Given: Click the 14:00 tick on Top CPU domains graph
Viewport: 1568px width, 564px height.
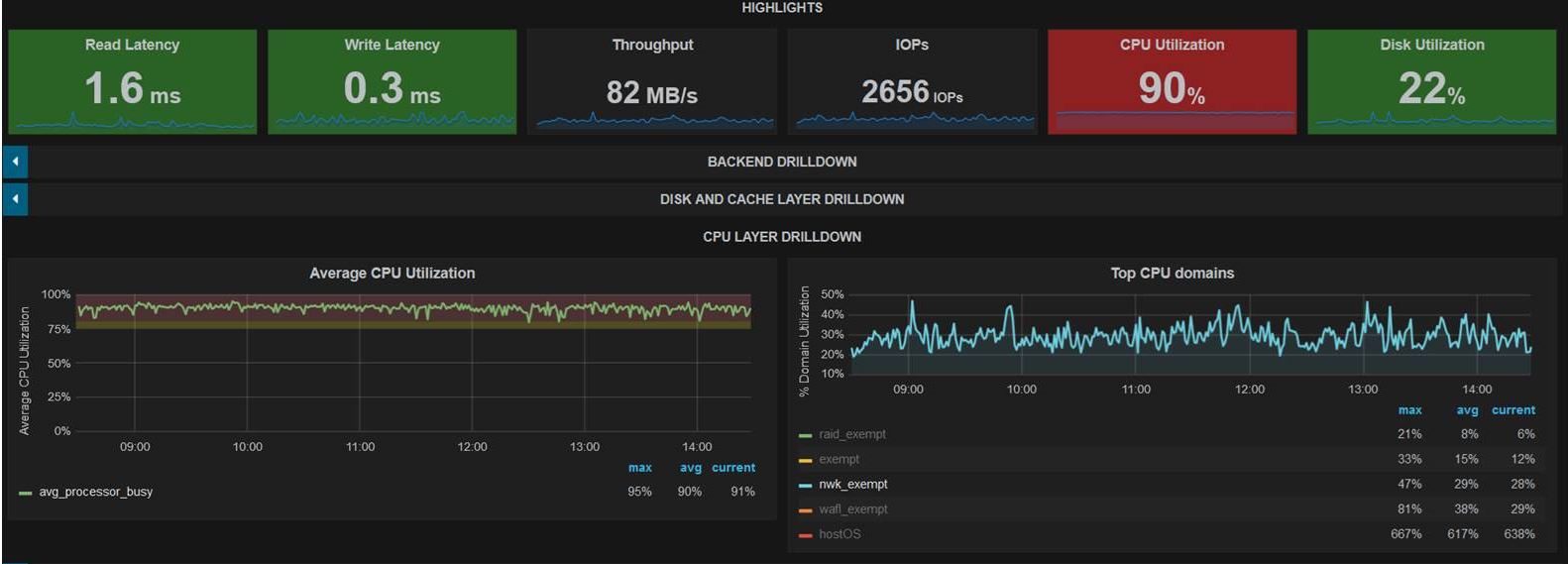Looking at the screenshot, I should click(x=1477, y=390).
